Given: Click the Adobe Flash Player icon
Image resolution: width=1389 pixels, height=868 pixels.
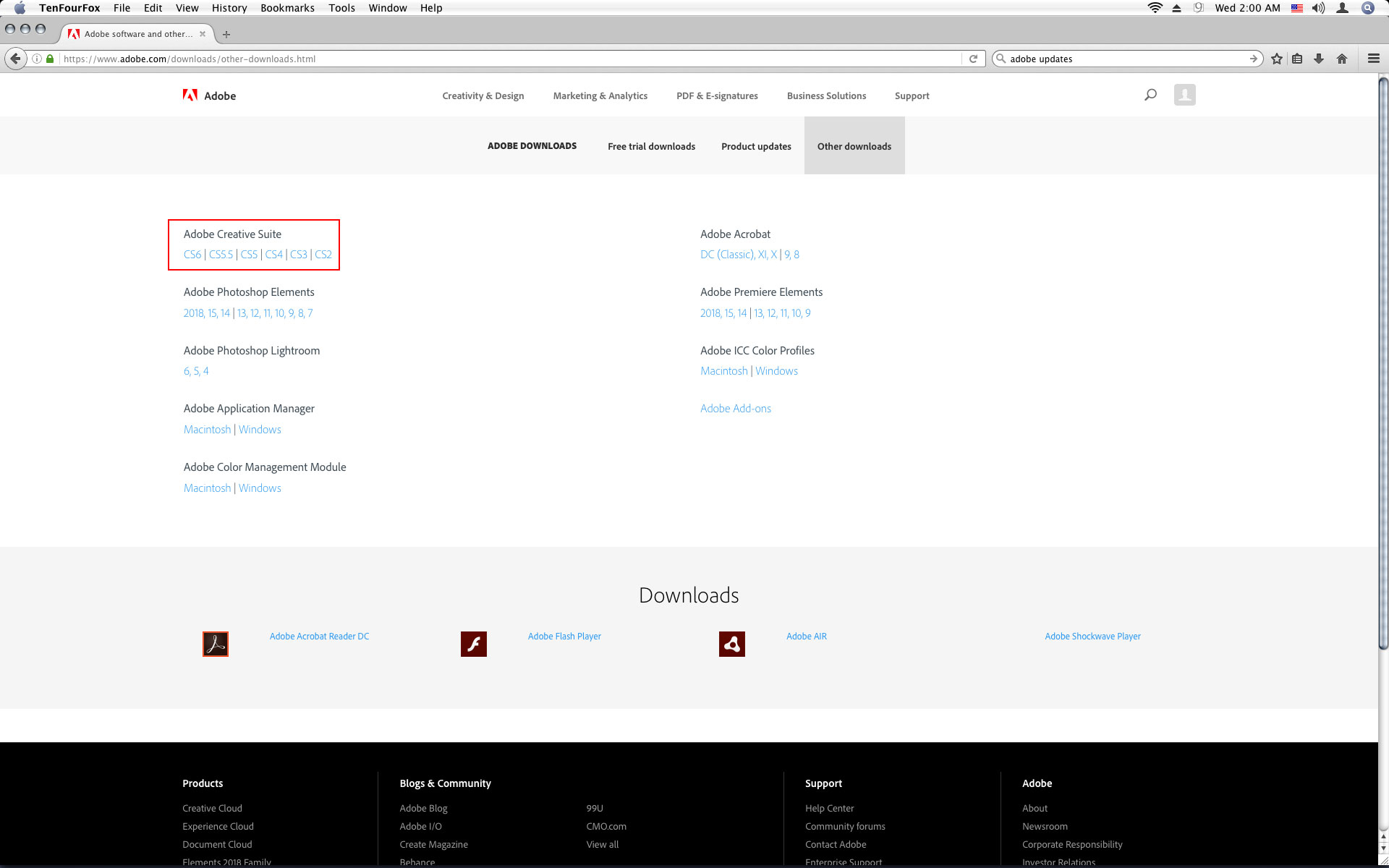Looking at the screenshot, I should coord(474,643).
